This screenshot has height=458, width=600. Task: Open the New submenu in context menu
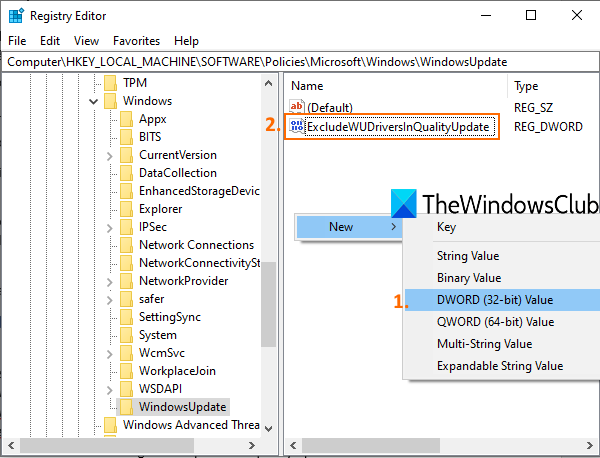pyautogui.click(x=349, y=227)
